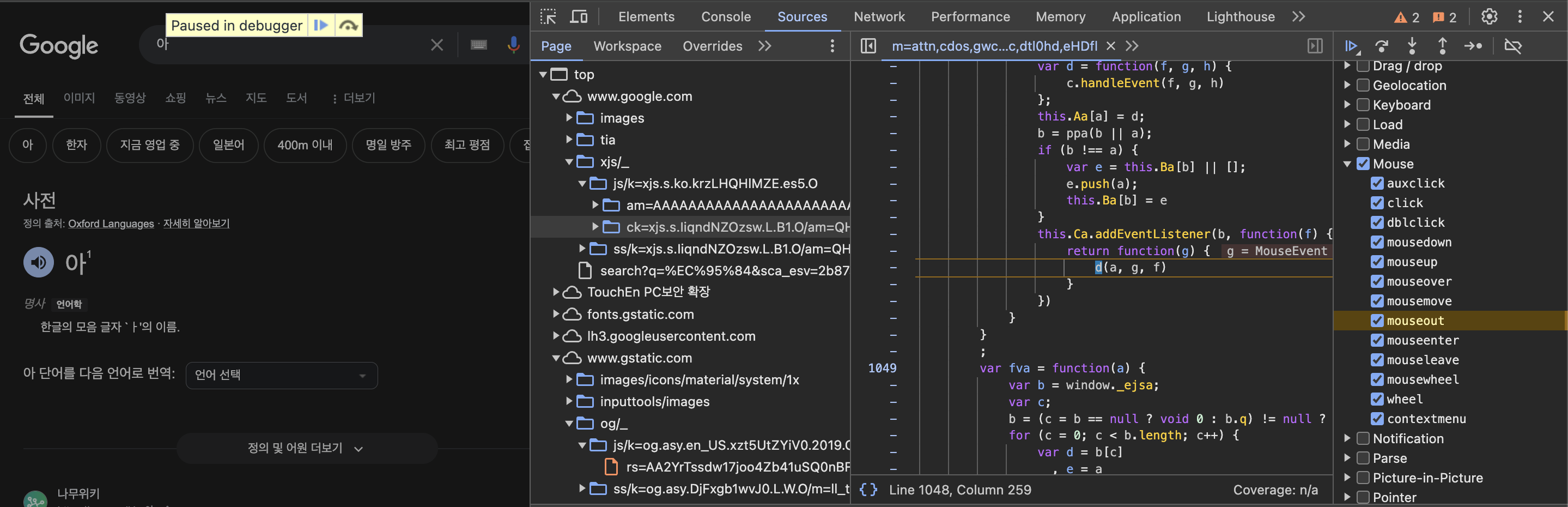Click the Google search input field
1568x507 pixels.
[x=292, y=45]
